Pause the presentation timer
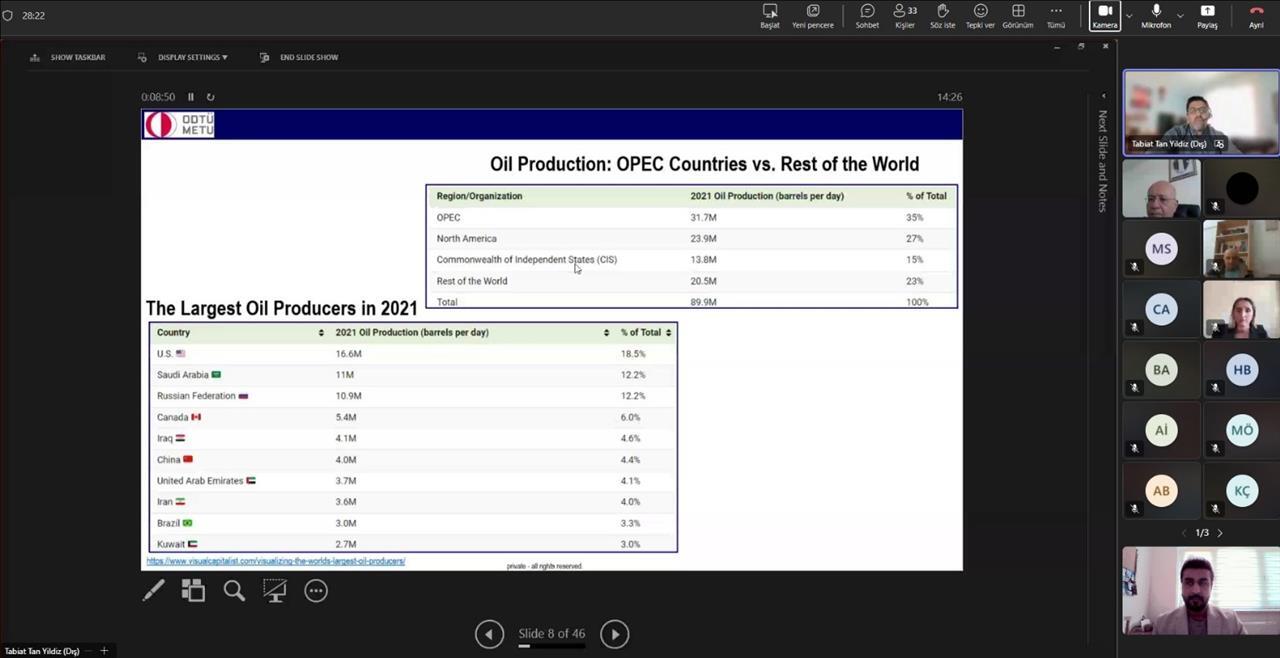This screenshot has width=1280, height=658. coord(191,97)
